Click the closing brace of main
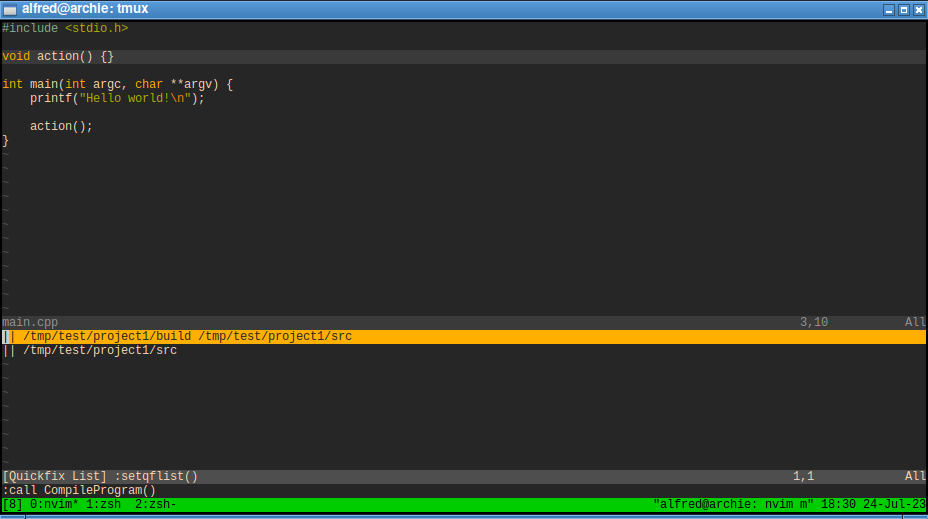This screenshot has height=519, width=928. coord(5,140)
